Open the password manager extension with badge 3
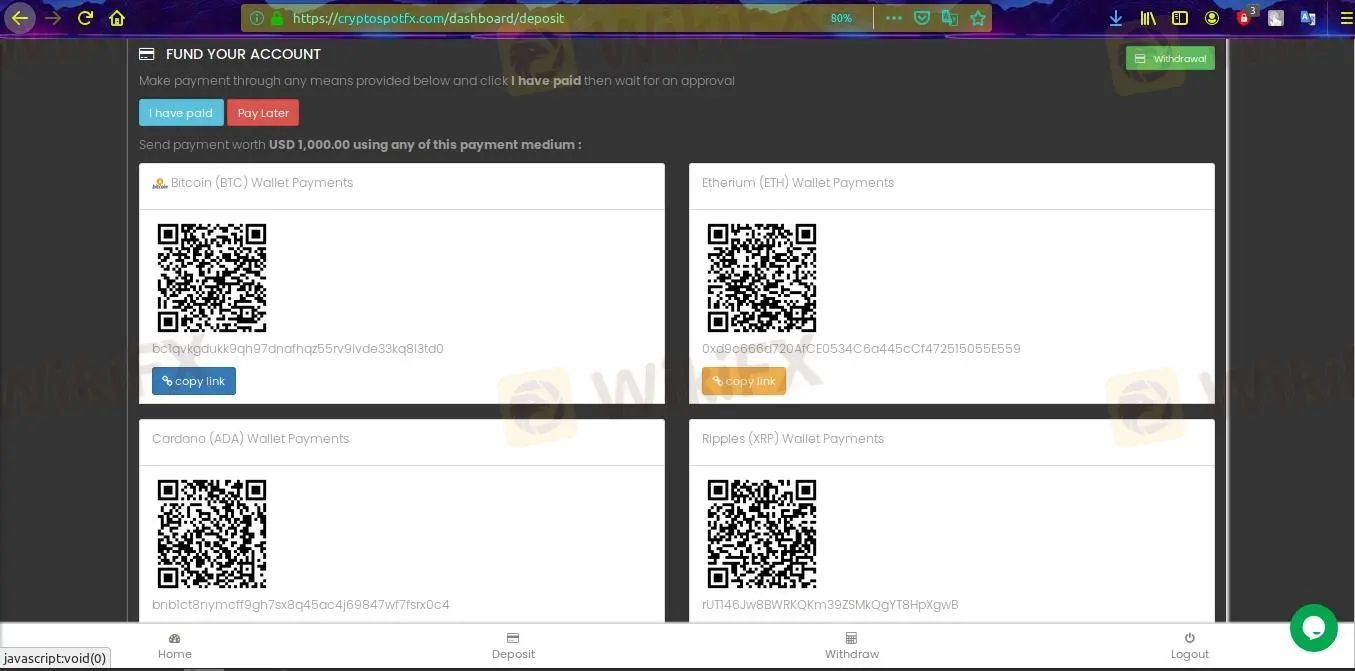Viewport: 1355px width, 671px height. coord(1245,18)
